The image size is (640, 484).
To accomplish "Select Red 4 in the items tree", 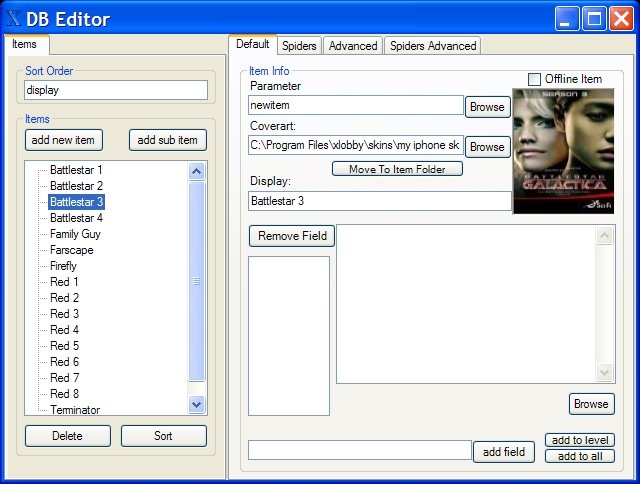I will [x=64, y=330].
